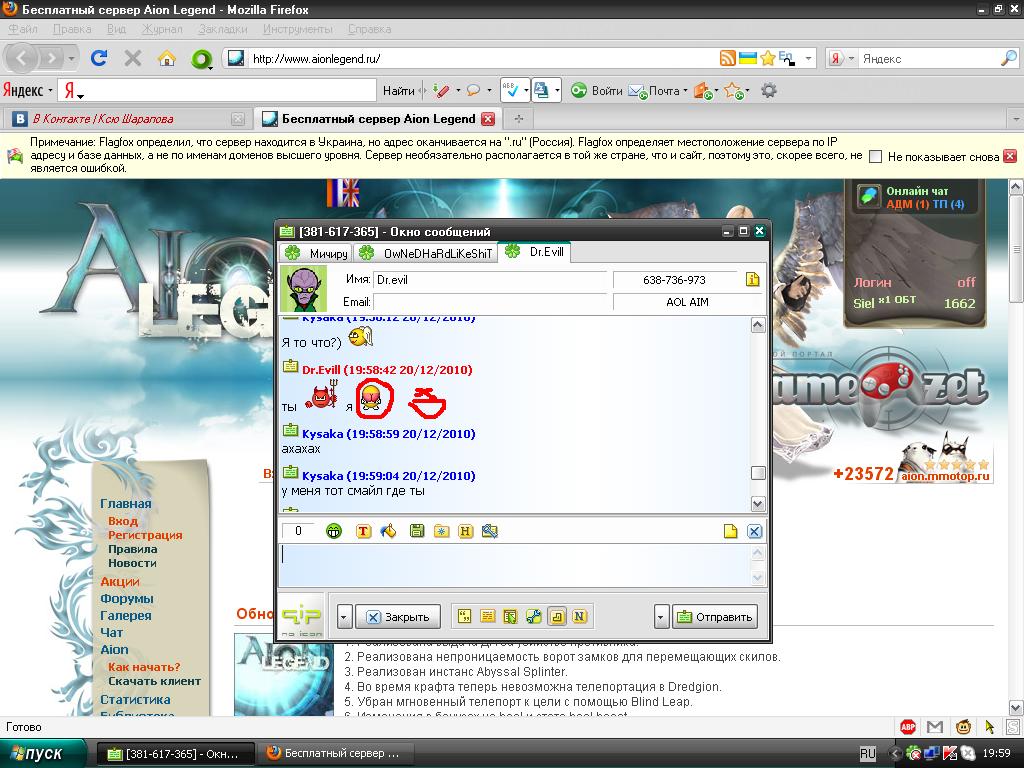Open the Файл menu
This screenshot has height=768, width=1024.
tap(22, 29)
